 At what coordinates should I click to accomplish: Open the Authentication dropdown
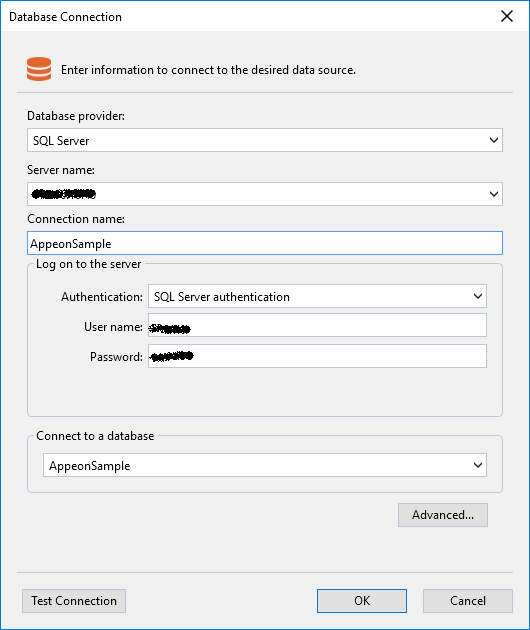(x=317, y=297)
